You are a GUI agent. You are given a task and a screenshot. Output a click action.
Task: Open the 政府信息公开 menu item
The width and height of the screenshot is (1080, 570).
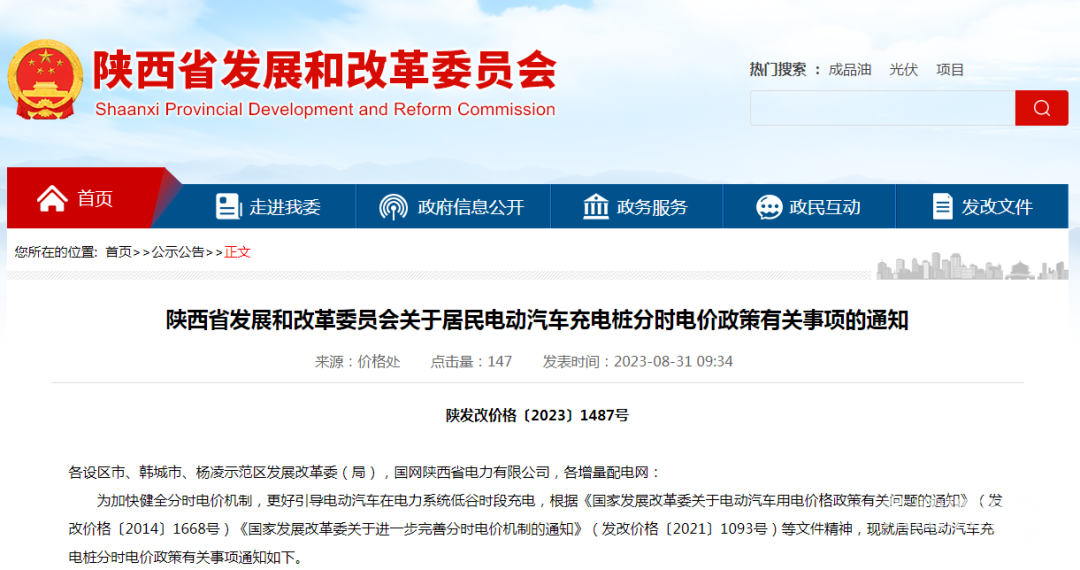coord(453,207)
